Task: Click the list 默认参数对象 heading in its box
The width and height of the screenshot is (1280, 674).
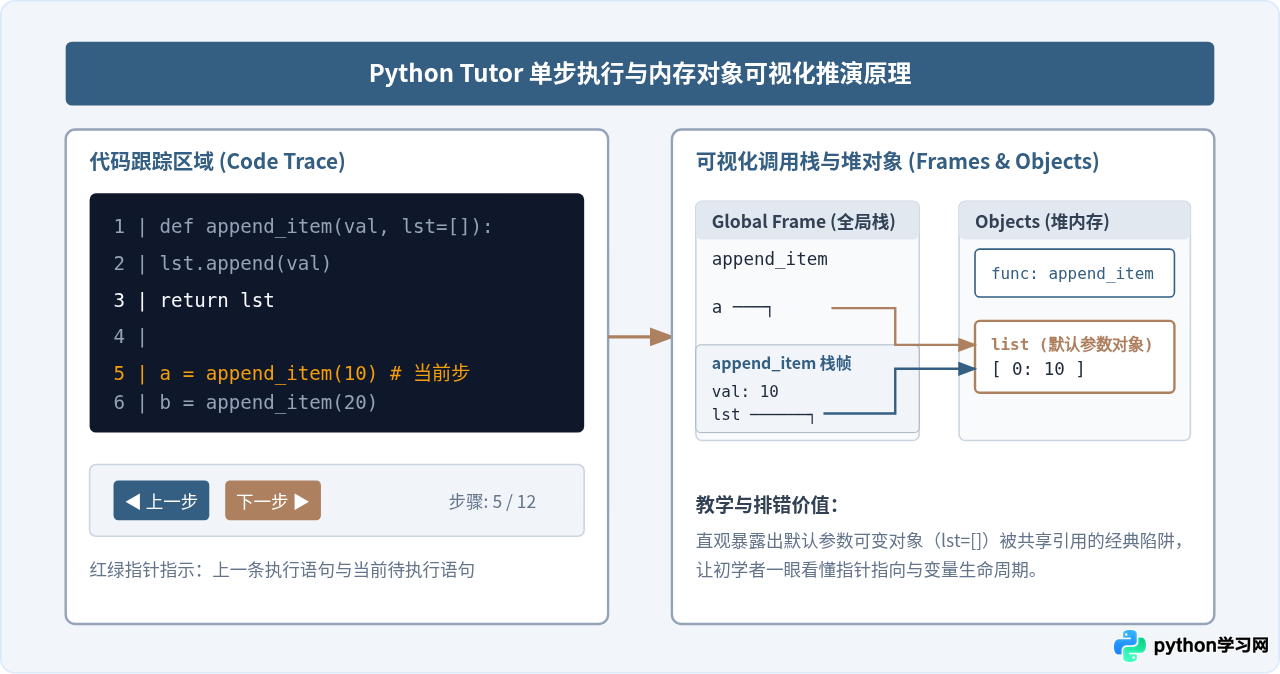Action: point(1072,344)
